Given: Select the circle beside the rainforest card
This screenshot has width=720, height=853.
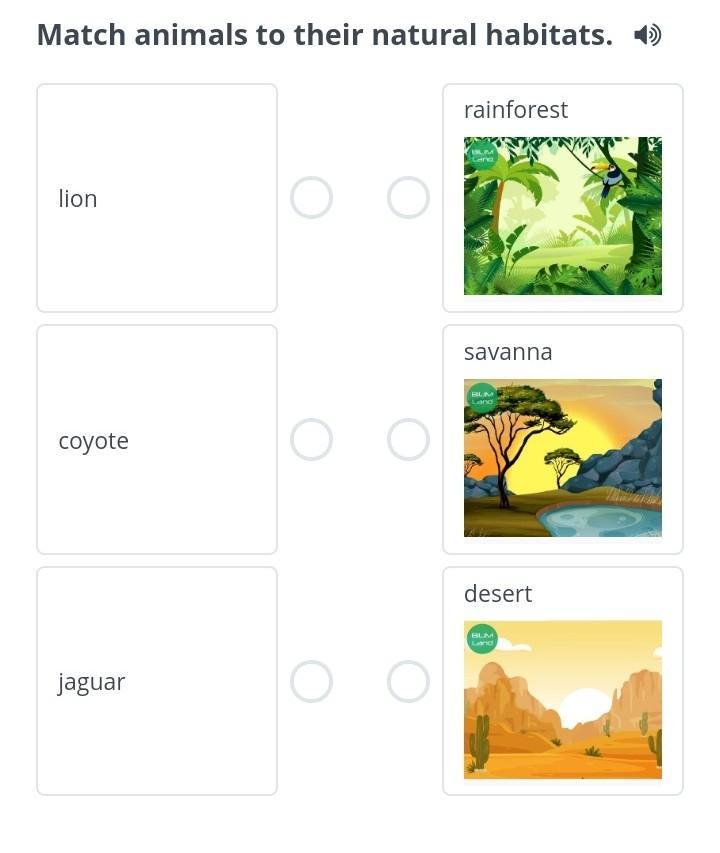Looking at the screenshot, I should 408,198.
